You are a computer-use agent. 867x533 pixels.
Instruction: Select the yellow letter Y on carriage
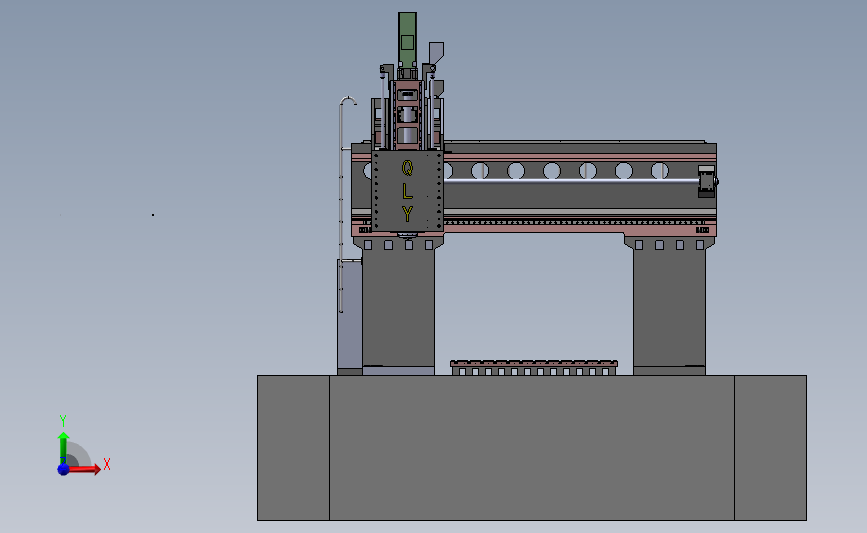coord(408,214)
